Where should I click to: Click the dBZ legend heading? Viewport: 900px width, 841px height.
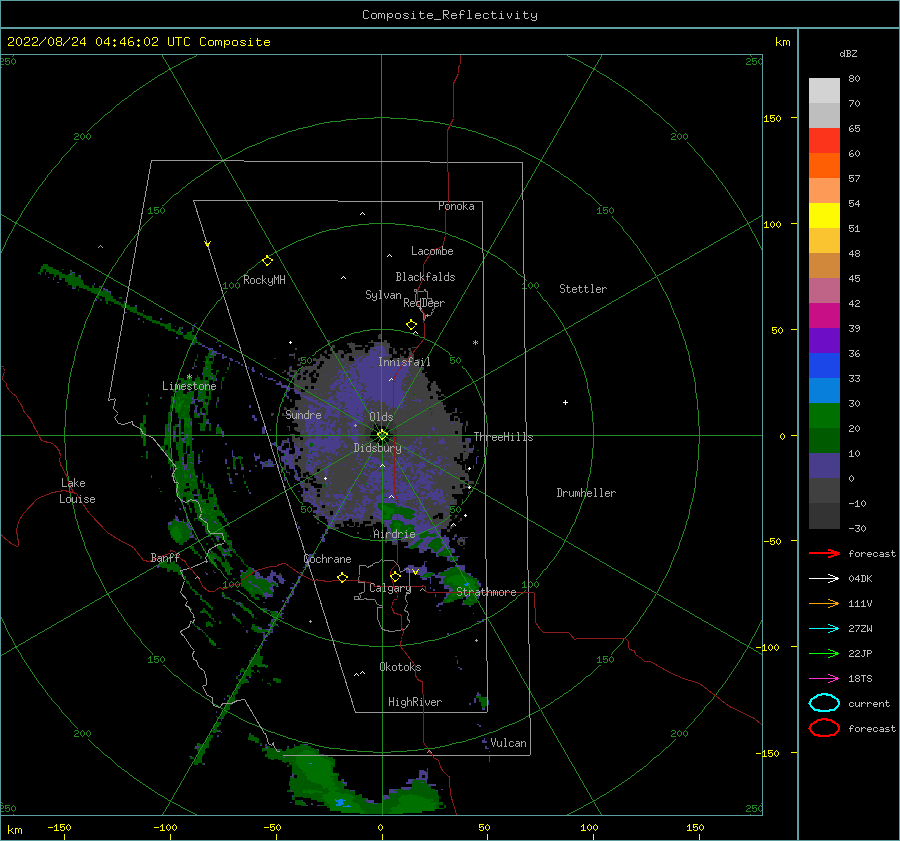[x=848, y=54]
